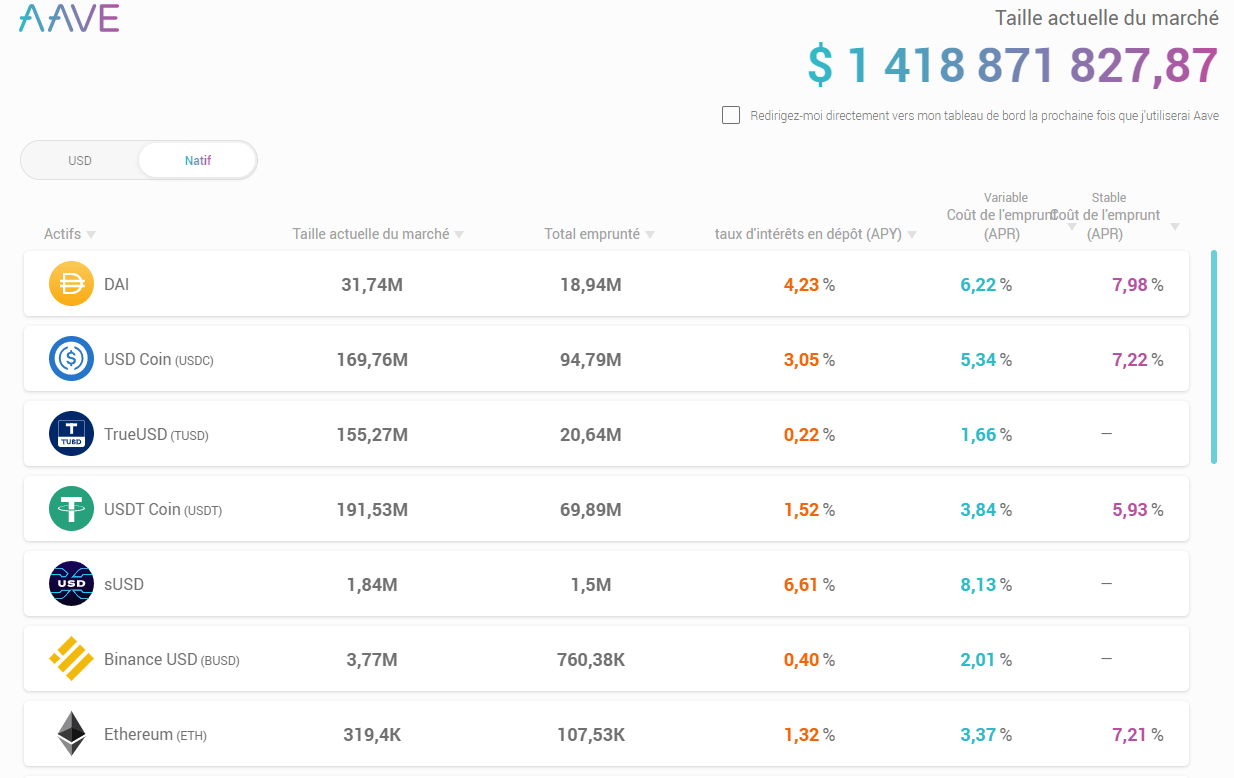Sort by variable Coût de l'emprunt (APR)
Screen dimensions: 1234x778
(1071, 226)
